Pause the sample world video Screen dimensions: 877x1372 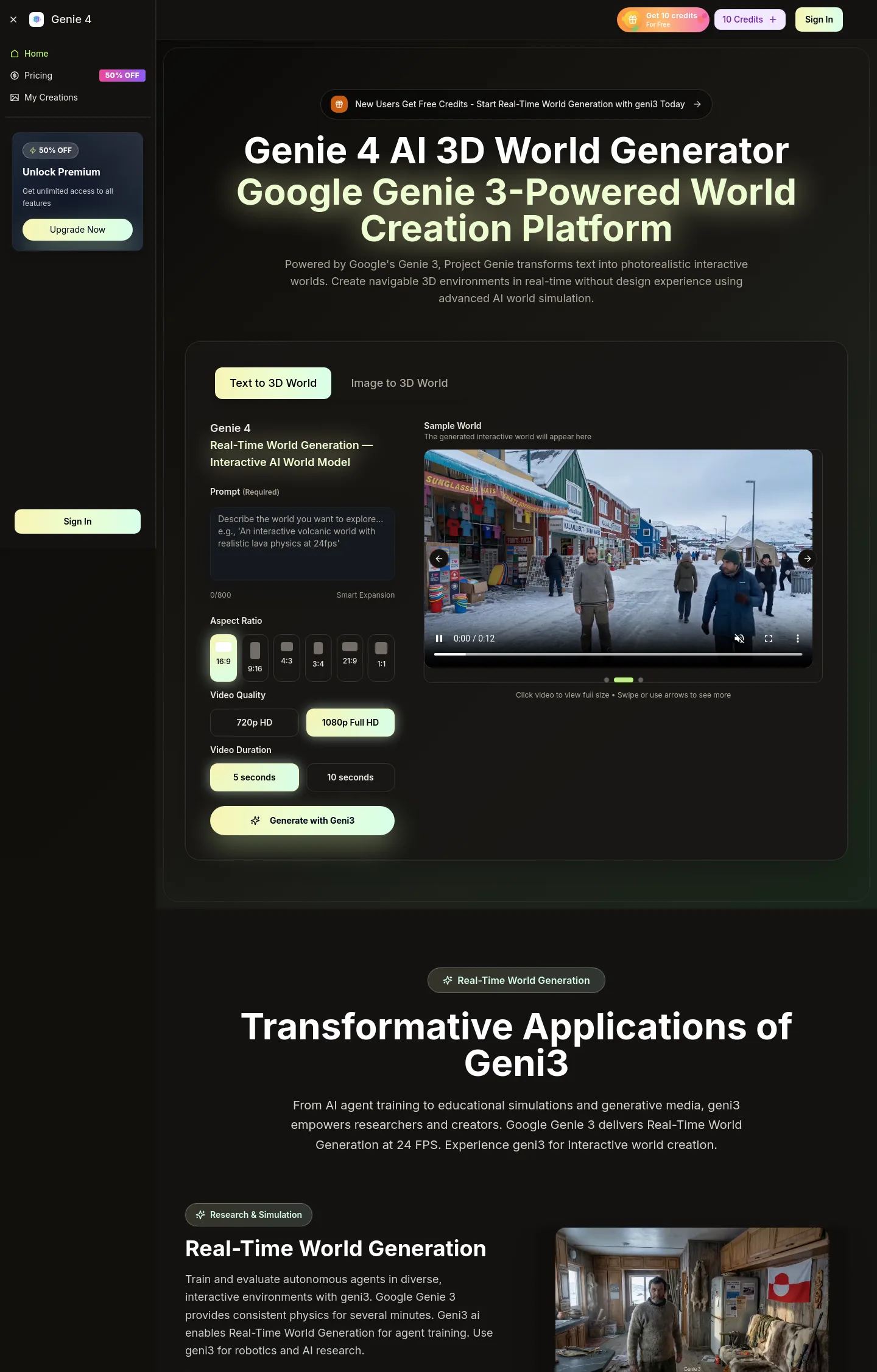439,638
